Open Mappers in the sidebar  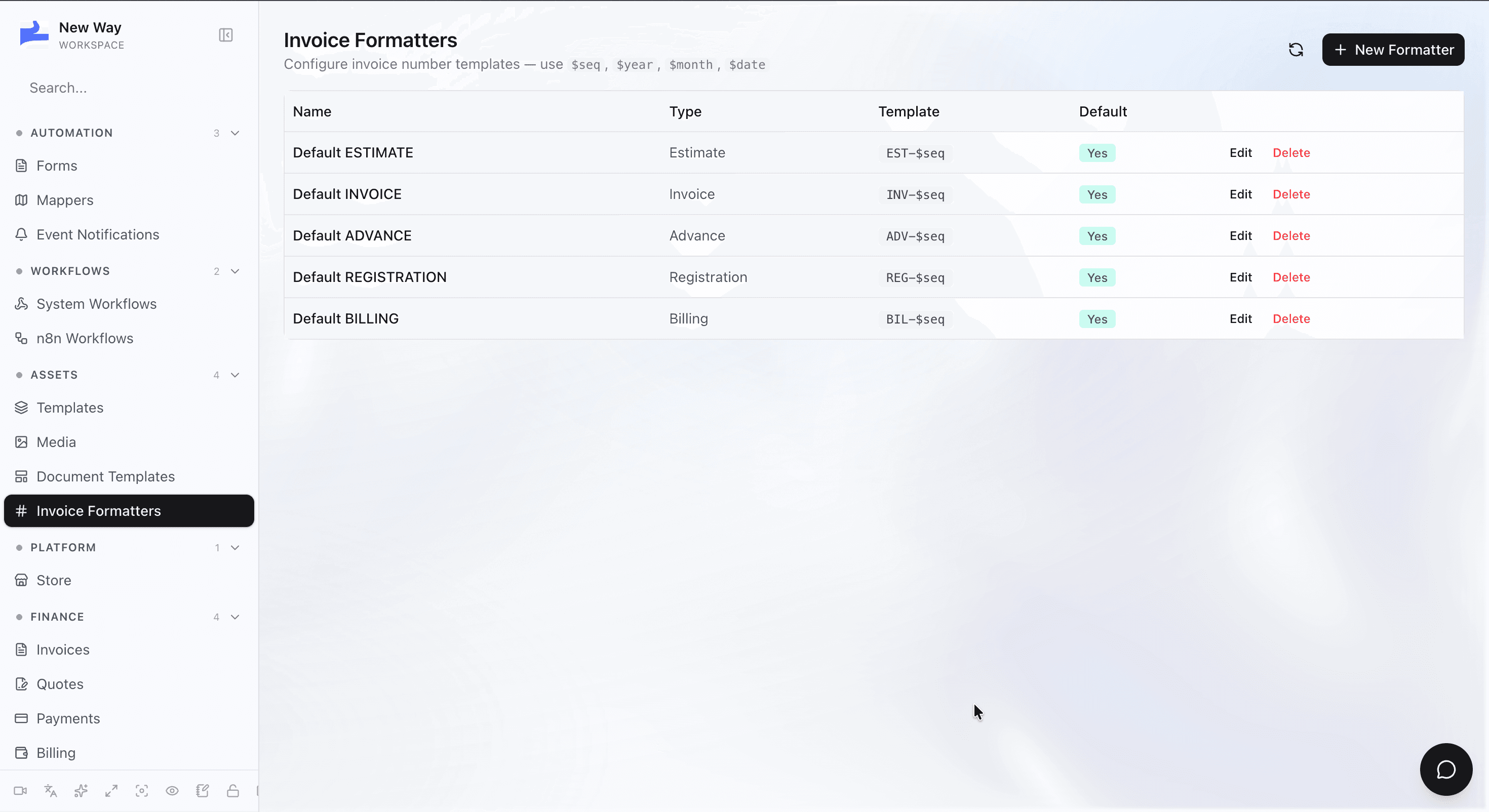tap(129, 200)
